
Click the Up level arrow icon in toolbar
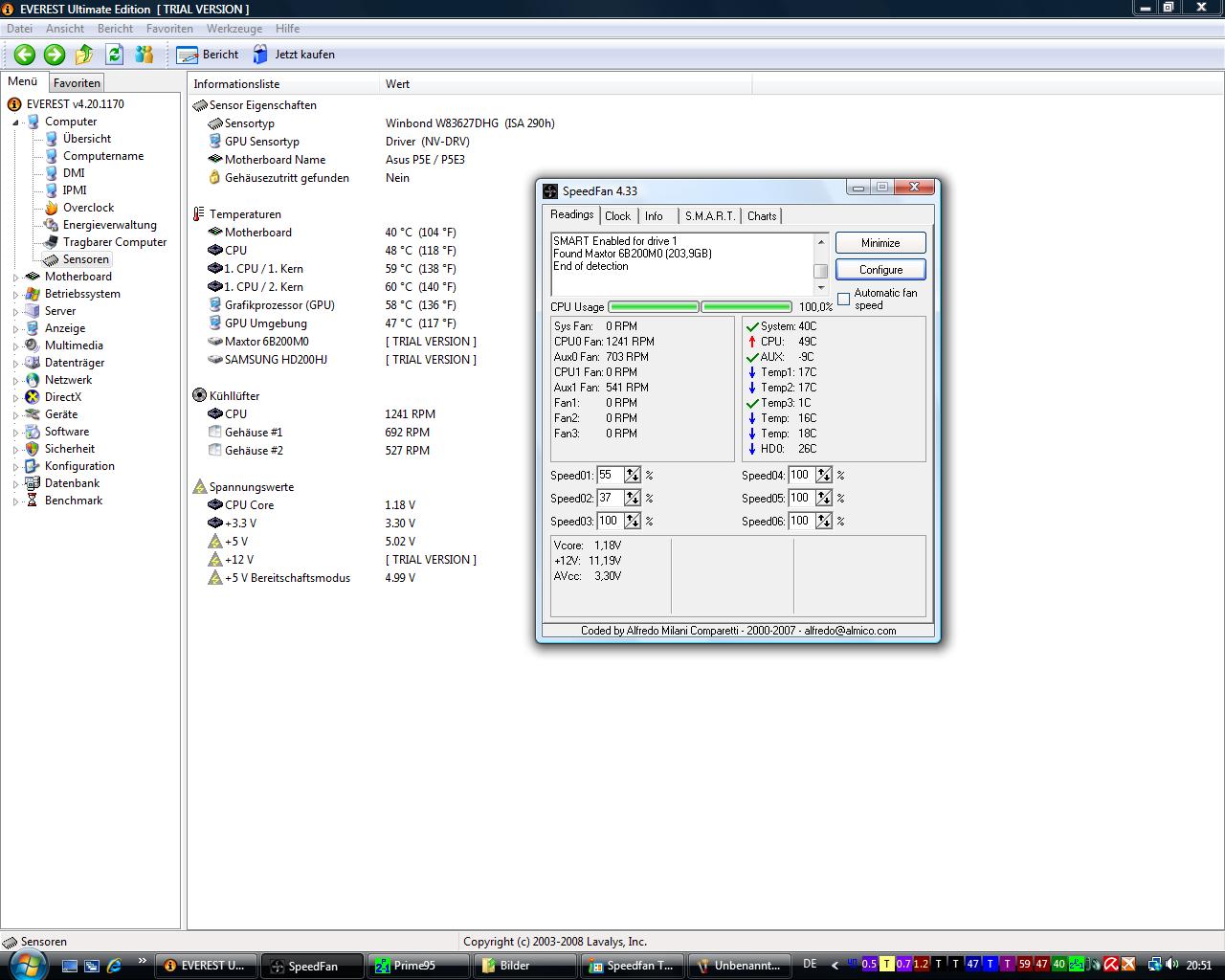click(84, 55)
